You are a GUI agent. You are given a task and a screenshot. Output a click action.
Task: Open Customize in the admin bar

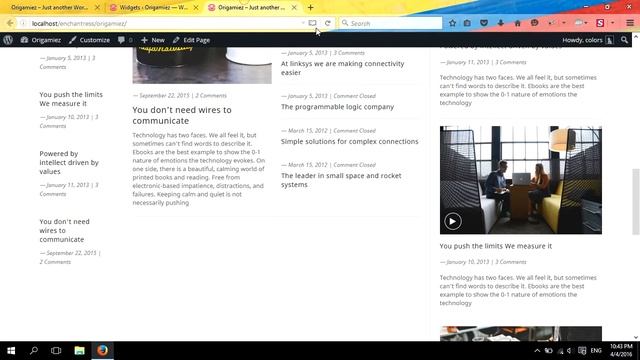point(89,40)
